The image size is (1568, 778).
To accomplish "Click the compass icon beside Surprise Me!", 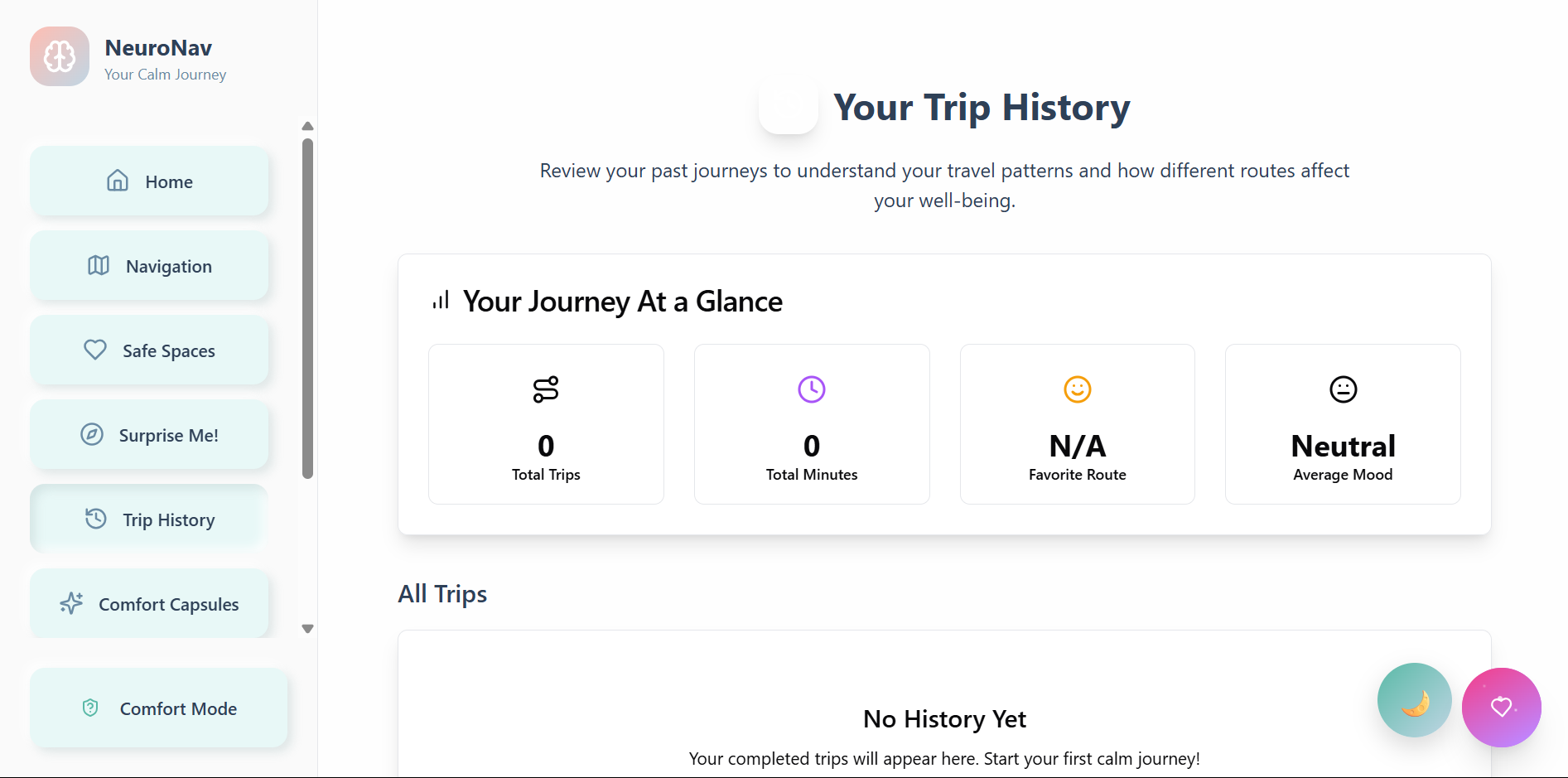I will [x=92, y=434].
